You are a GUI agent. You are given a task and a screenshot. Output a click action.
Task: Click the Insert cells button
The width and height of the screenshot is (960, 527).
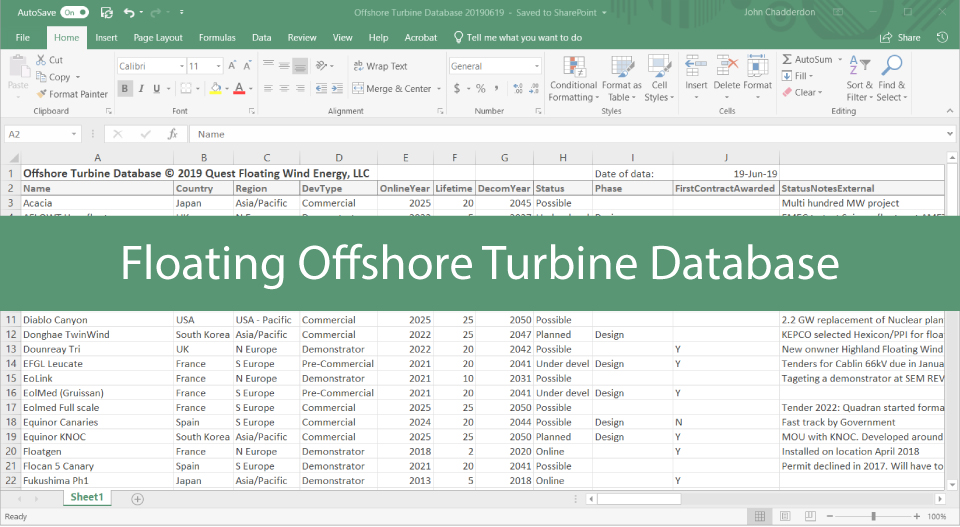pyautogui.click(x=696, y=78)
